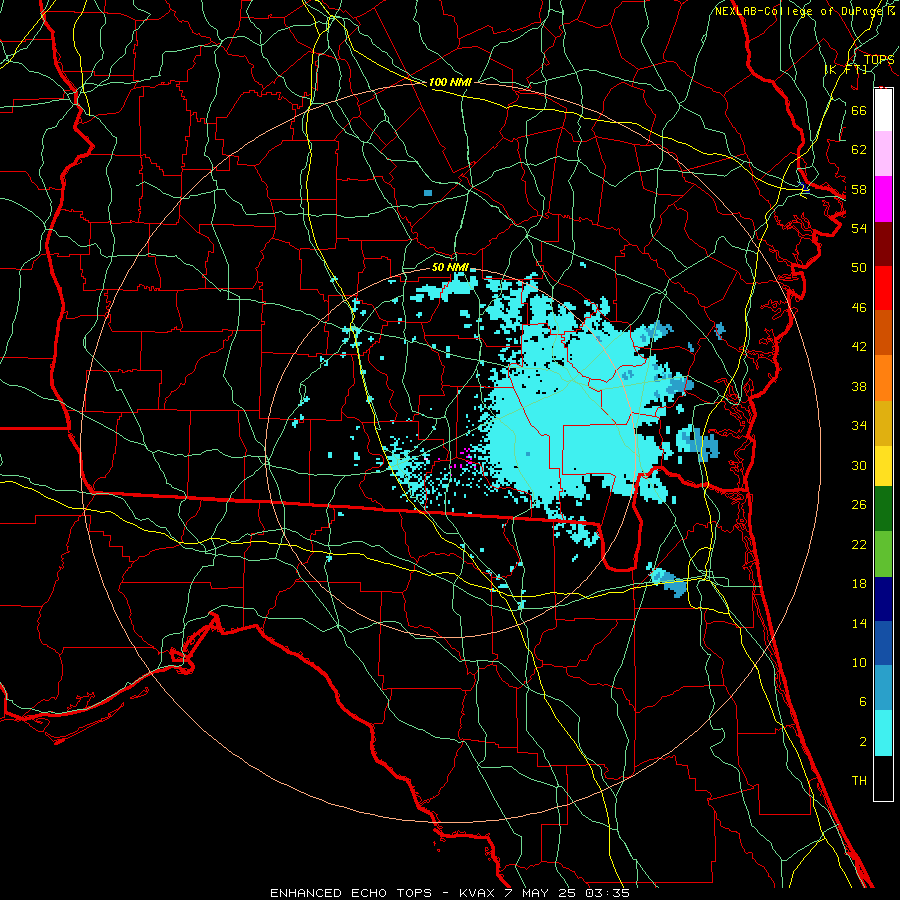Click the steel blue 14 kft swatch

(x=883, y=688)
